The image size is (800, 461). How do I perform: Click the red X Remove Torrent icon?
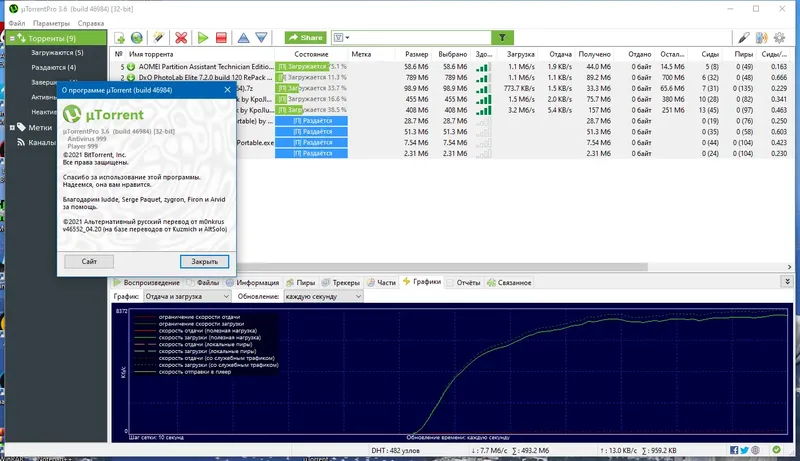pyautogui.click(x=181, y=38)
